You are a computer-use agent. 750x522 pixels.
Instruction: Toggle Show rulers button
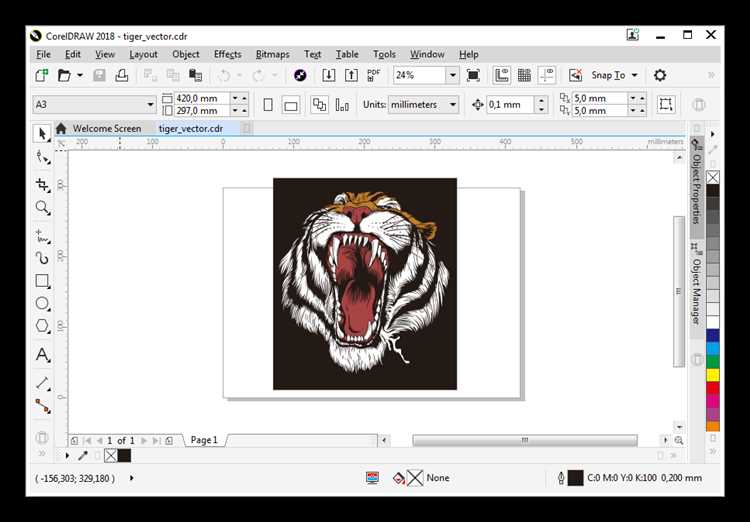point(502,75)
